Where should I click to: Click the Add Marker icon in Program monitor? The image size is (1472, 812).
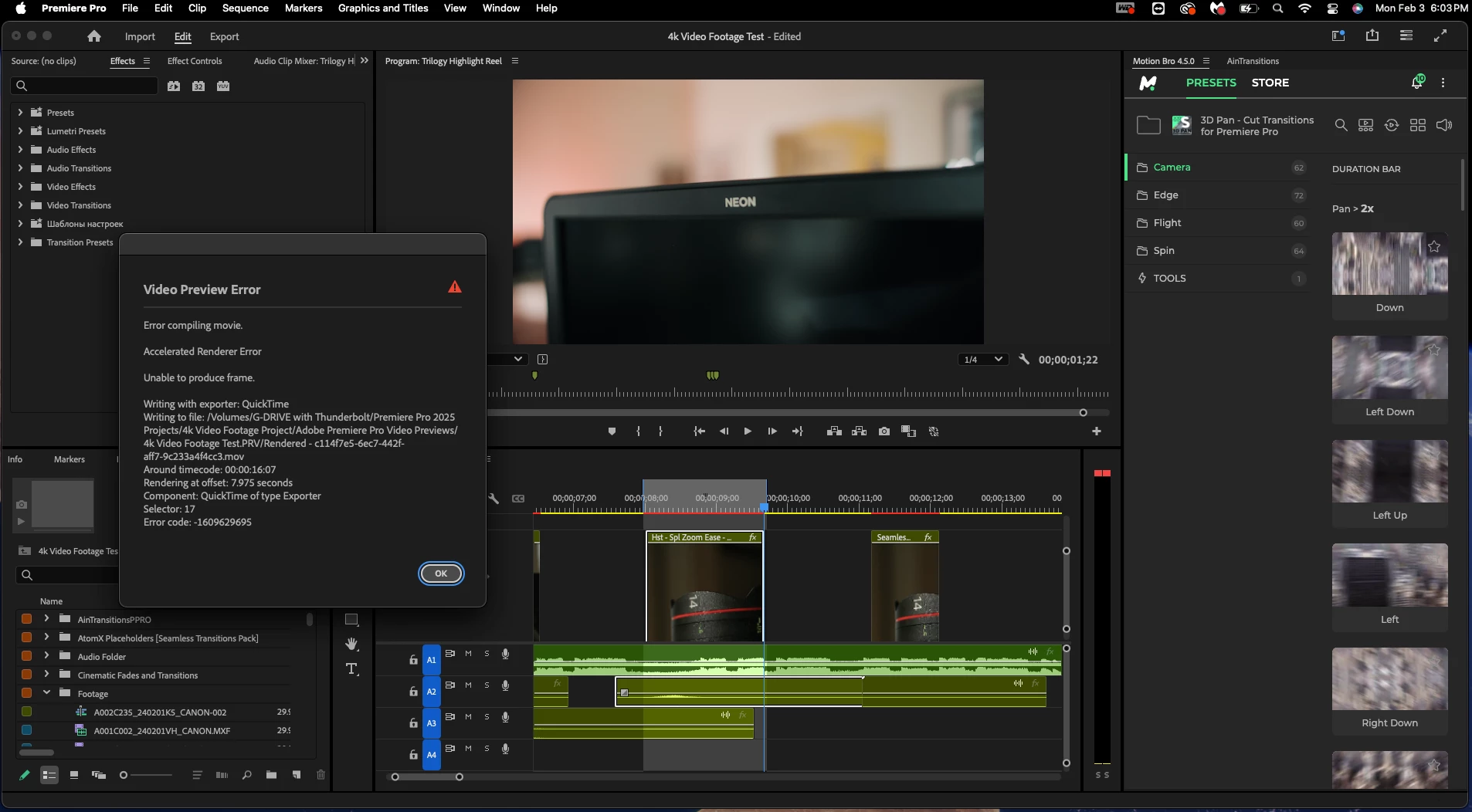click(x=612, y=431)
